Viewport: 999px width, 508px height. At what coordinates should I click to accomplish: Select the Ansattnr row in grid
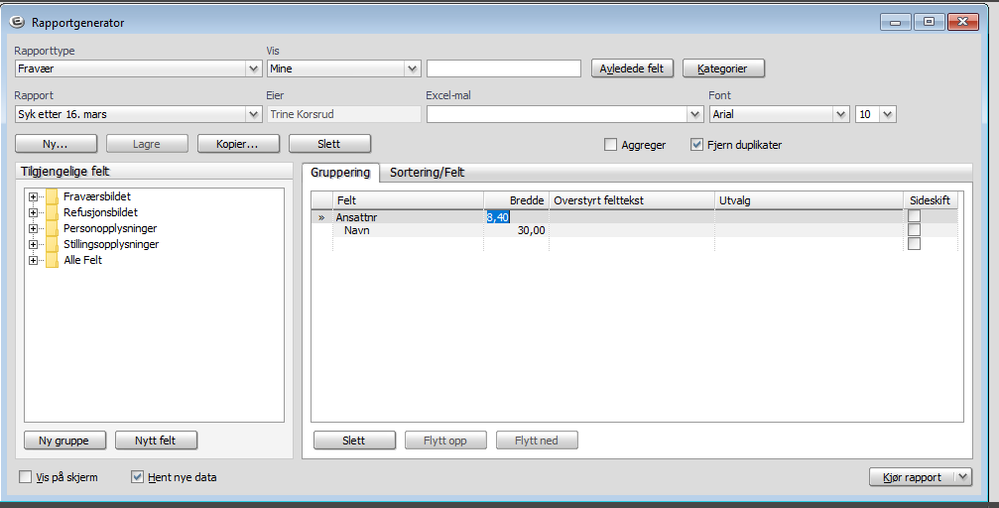(634, 217)
